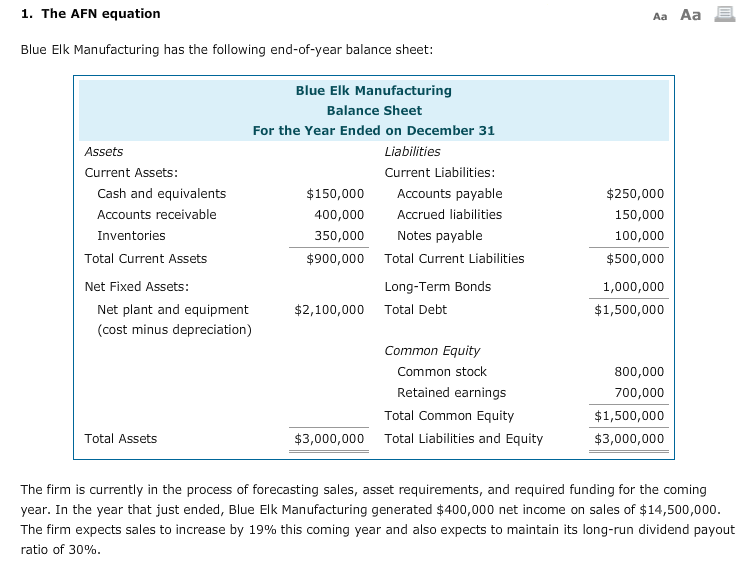This screenshot has height=561, width=748.
Task: Click the 'Total Current Assets' label
Action: pos(146,259)
